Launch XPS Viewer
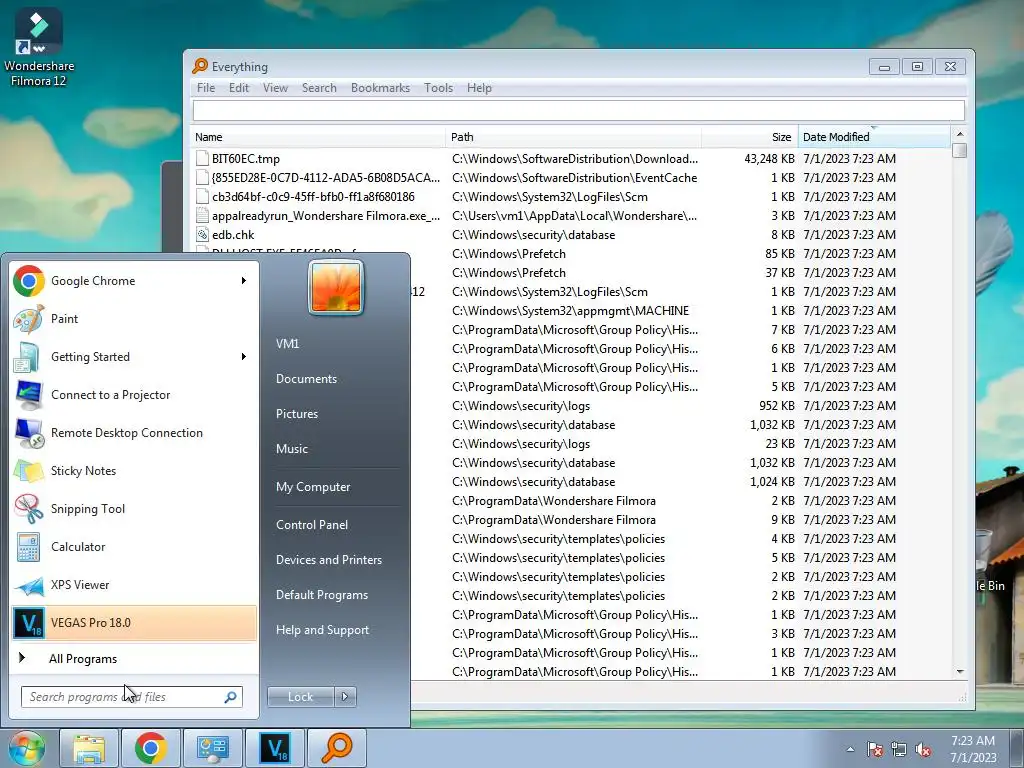The width and height of the screenshot is (1024, 768). tap(134, 584)
